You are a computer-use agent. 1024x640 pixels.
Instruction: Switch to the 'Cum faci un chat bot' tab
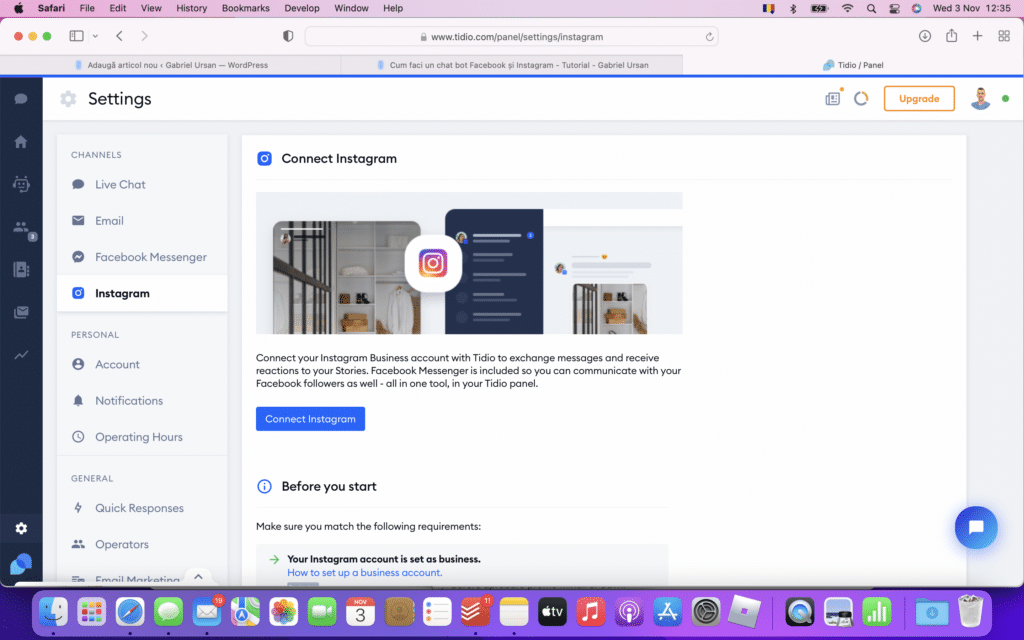512,65
